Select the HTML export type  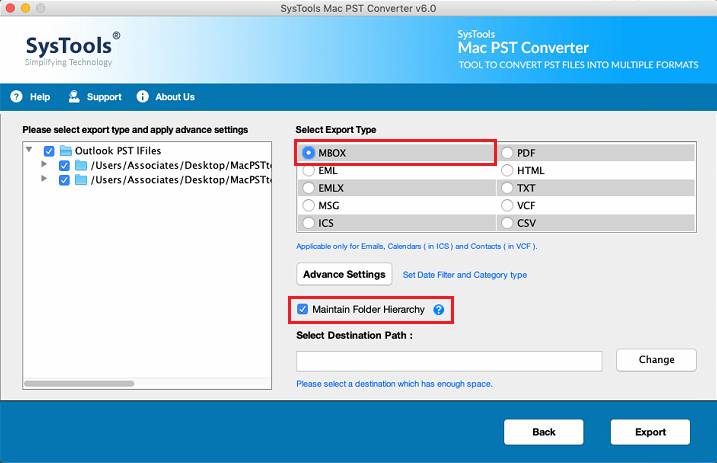click(x=507, y=170)
